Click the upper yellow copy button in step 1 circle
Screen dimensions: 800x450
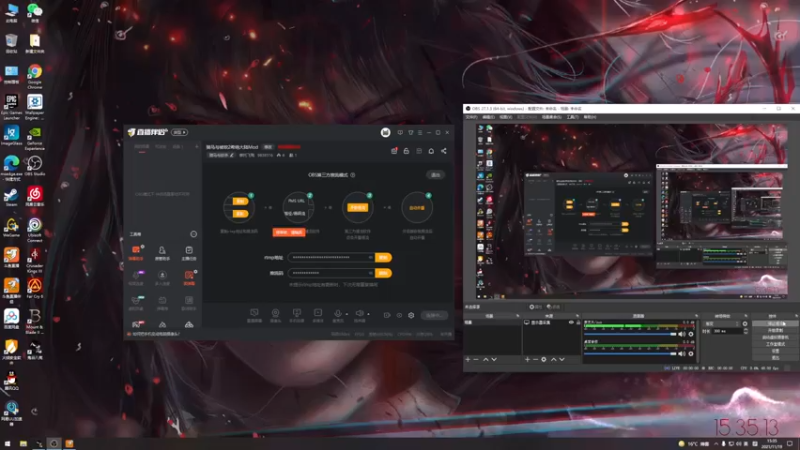point(240,202)
